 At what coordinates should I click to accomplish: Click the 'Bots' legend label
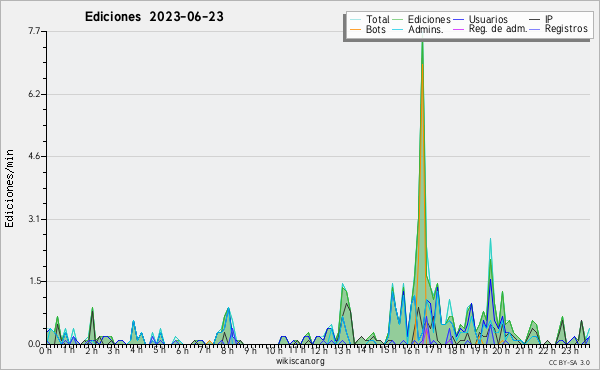[376, 29]
